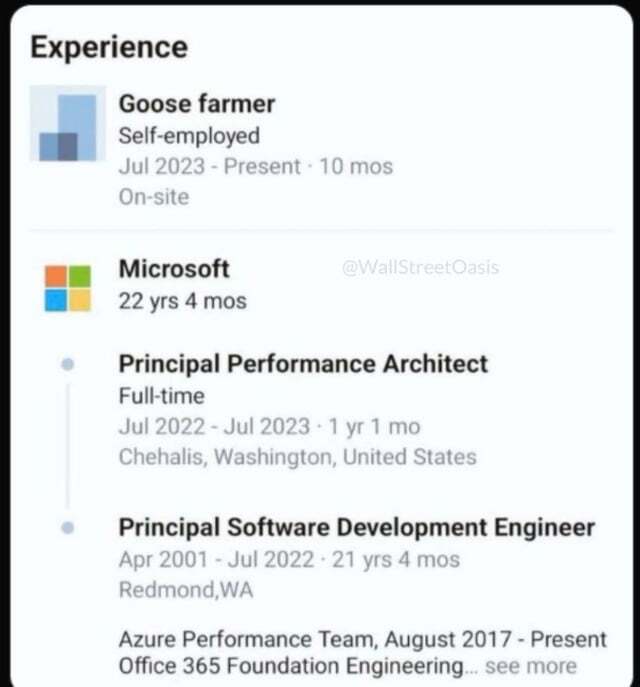640x687 pixels.
Task: Click the Self-employed employment type text
Action: click(189, 136)
